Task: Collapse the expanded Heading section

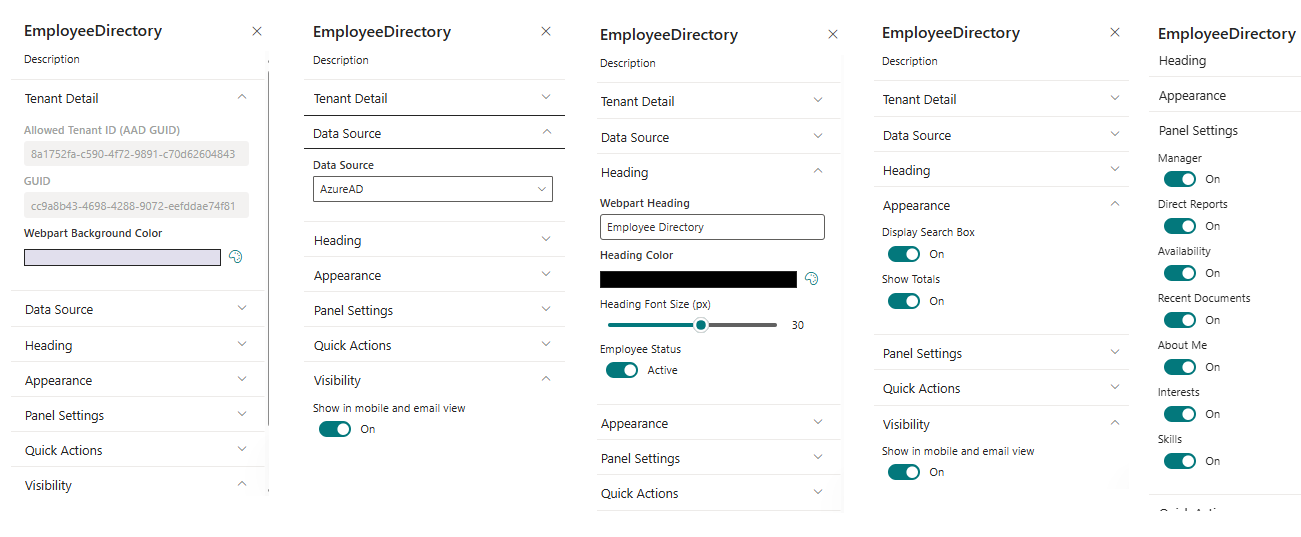Action: tap(818, 172)
